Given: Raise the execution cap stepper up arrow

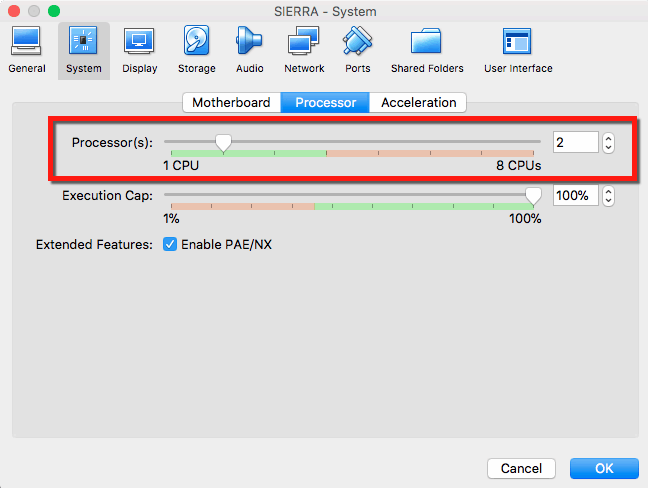Looking at the screenshot, I should [x=608, y=191].
